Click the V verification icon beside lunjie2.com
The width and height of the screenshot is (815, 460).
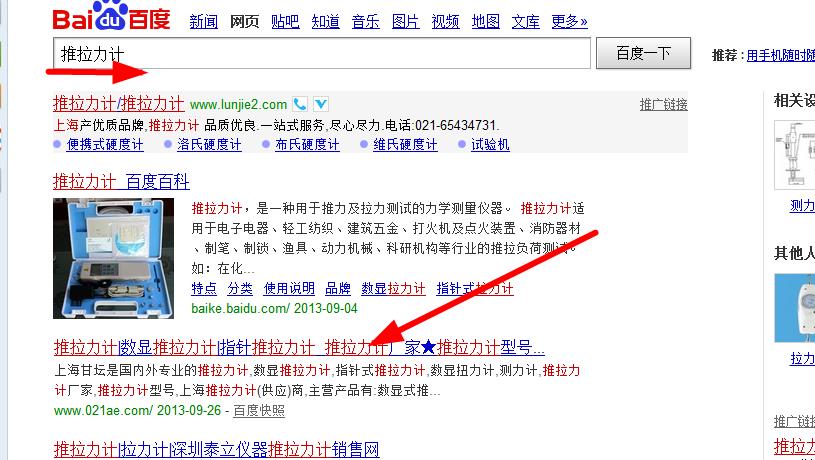point(321,104)
